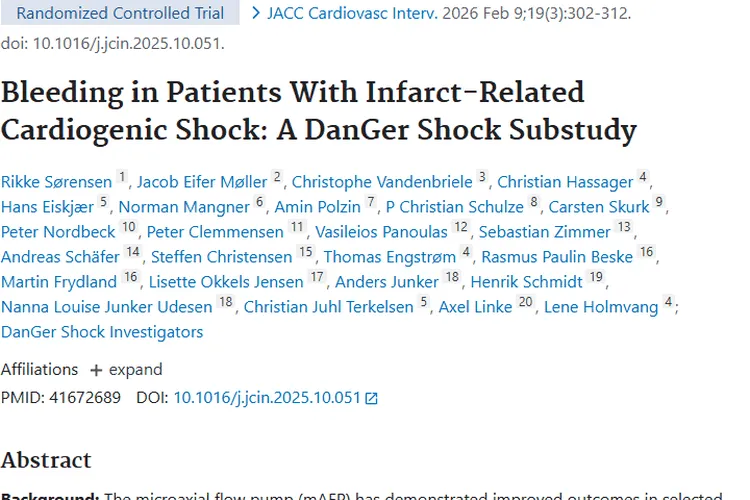Click author Christian Hassager
750x500 pixels.
coord(565,182)
